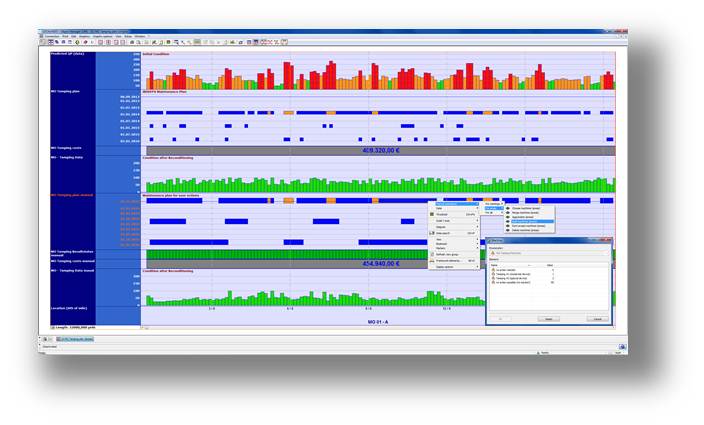The height and width of the screenshot is (425, 704).
Task: Open the Graphic options menu
Action: [104, 36]
